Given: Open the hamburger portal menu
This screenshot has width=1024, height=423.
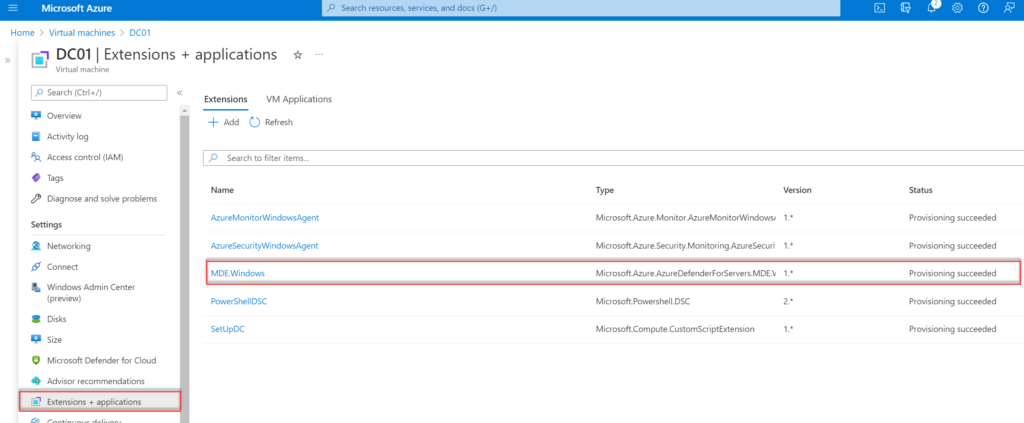Looking at the screenshot, I should point(12,8).
